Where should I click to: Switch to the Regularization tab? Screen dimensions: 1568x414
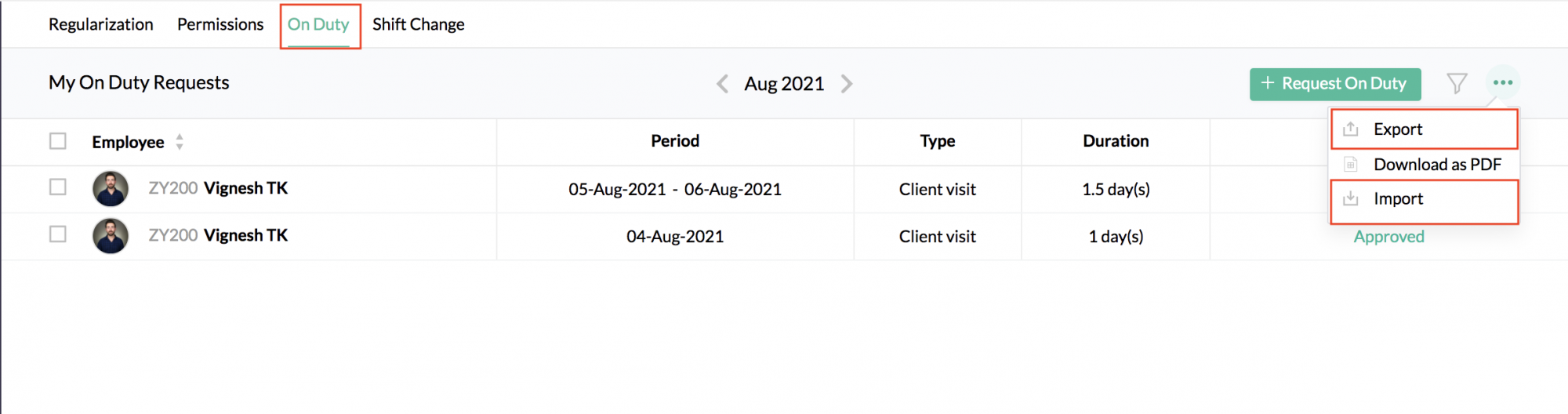(101, 24)
